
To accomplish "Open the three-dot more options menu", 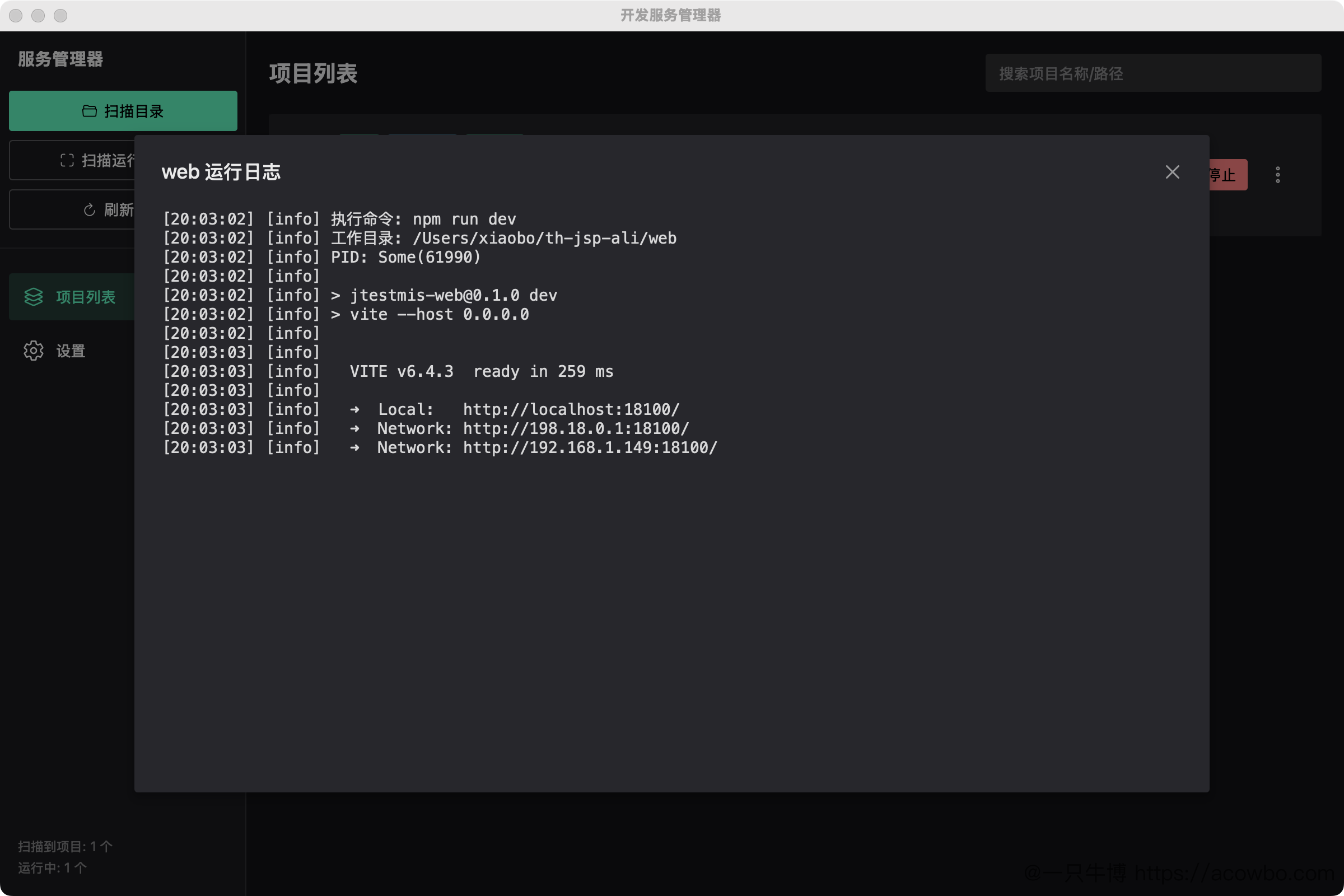I will 1278,175.
